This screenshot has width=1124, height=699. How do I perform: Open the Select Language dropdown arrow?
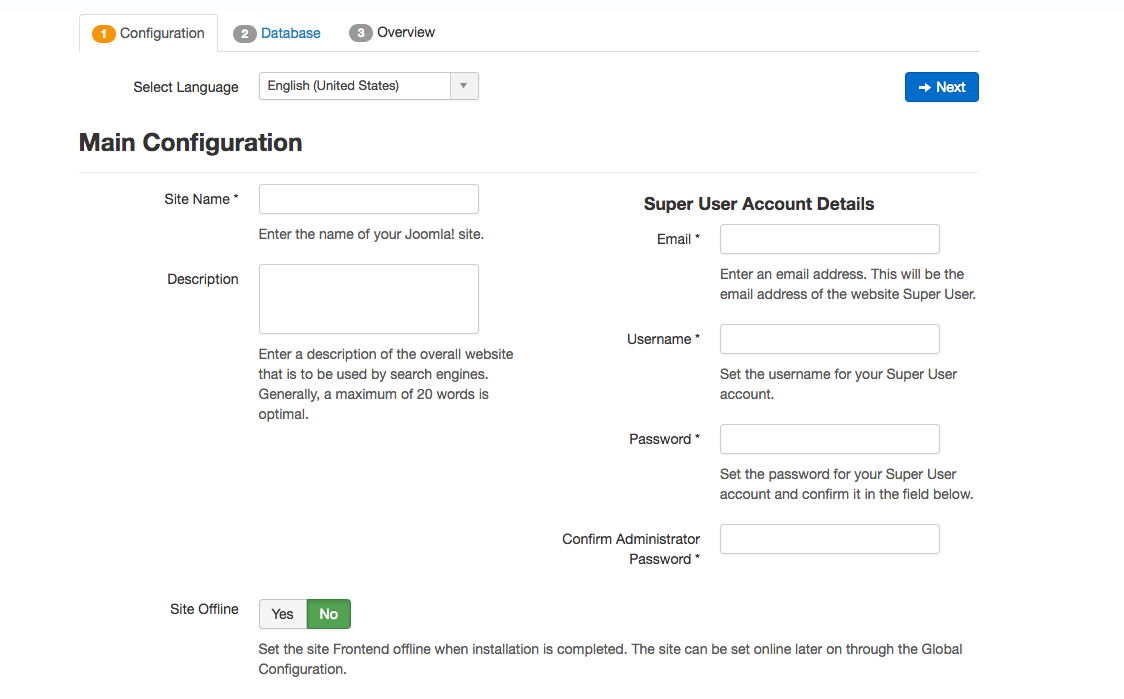tap(463, 86)
